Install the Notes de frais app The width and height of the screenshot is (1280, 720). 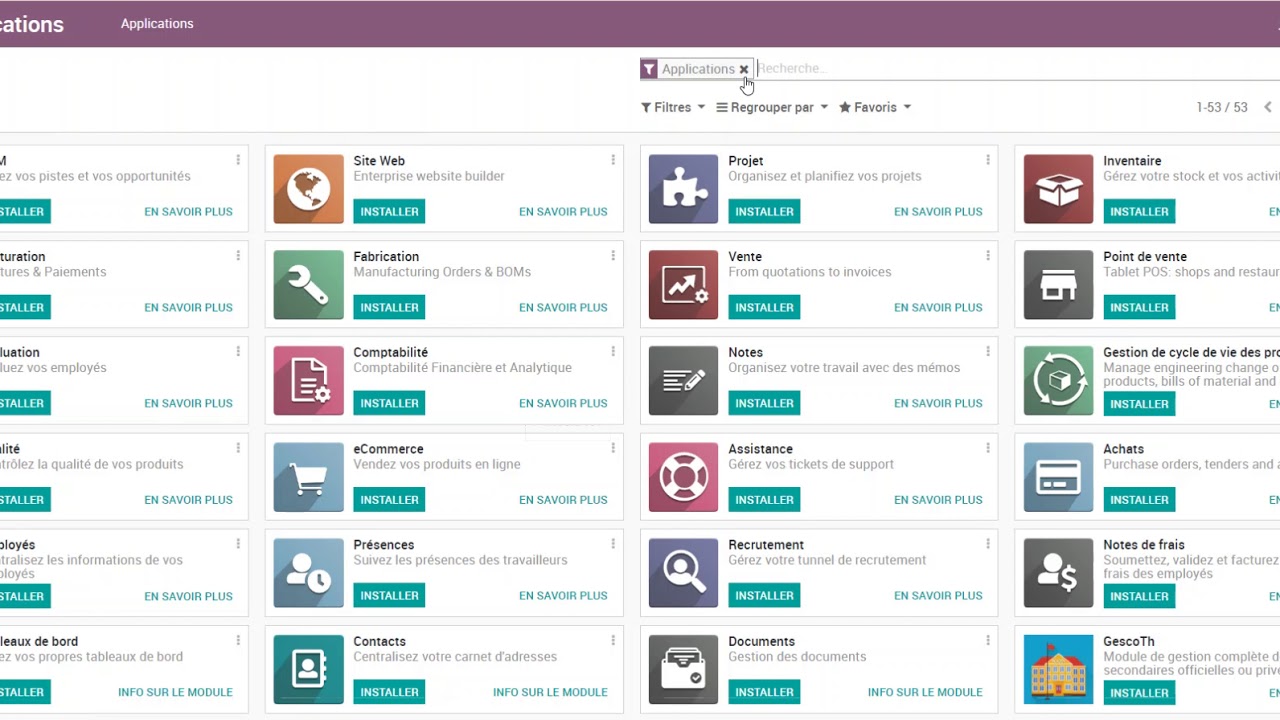pos(1139,596)
